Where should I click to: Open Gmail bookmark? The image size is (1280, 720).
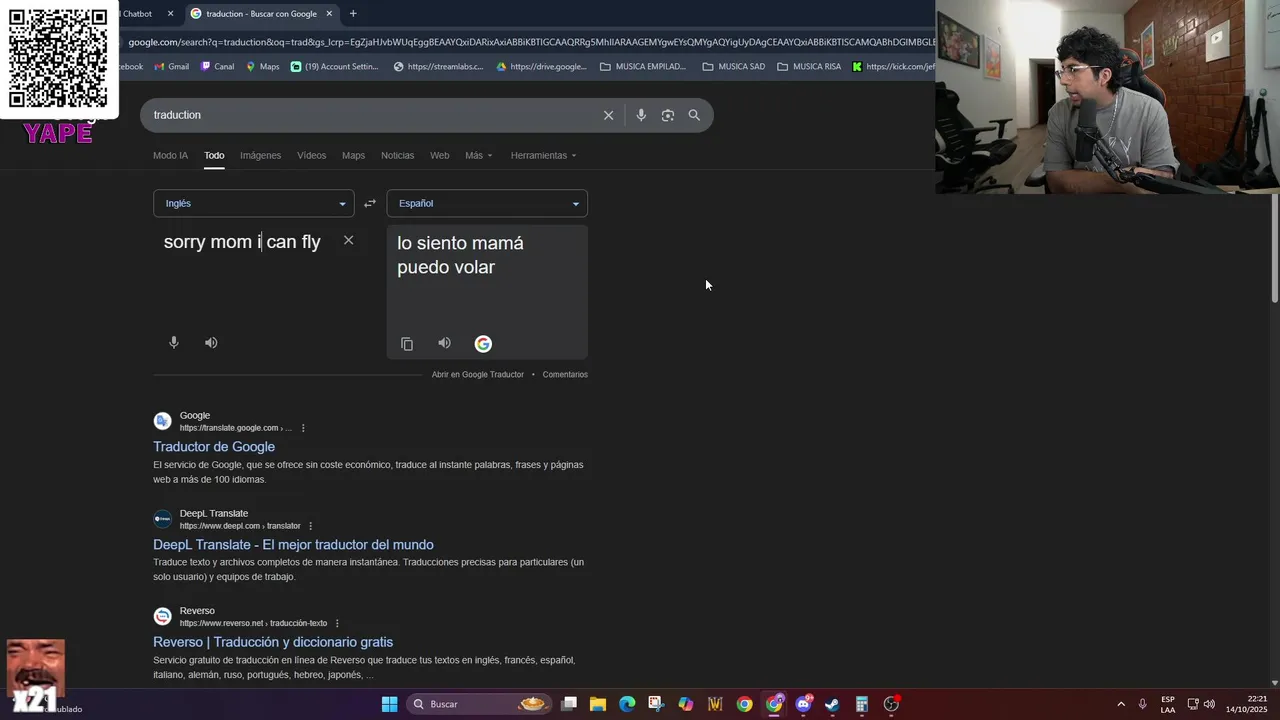coord(171,67)
